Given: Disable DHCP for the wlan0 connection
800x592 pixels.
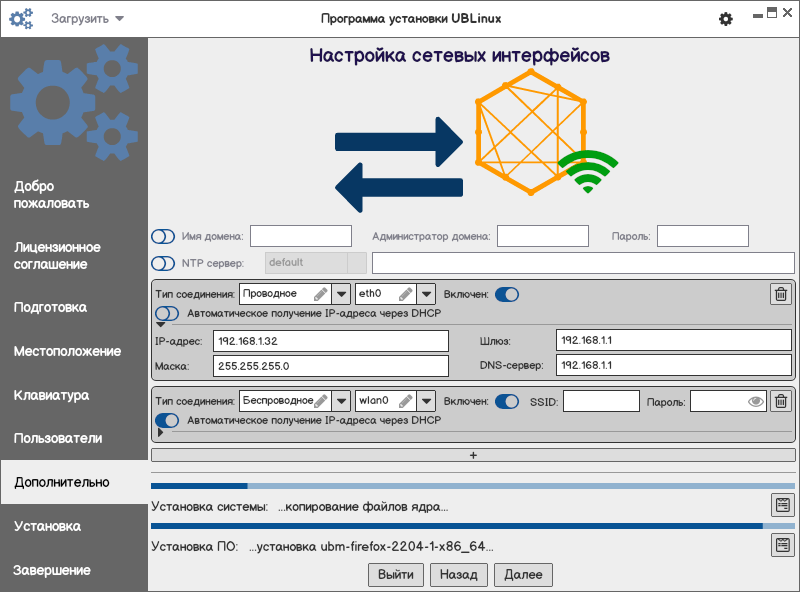Looking at the screenshot, I should click(x=167, y=421).
